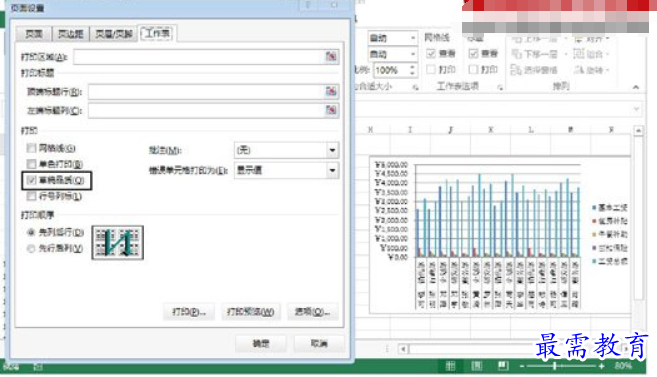The image size is (657, 377).
Task: Click the 顶端标题行(R) input field
Action: (207, 91)
